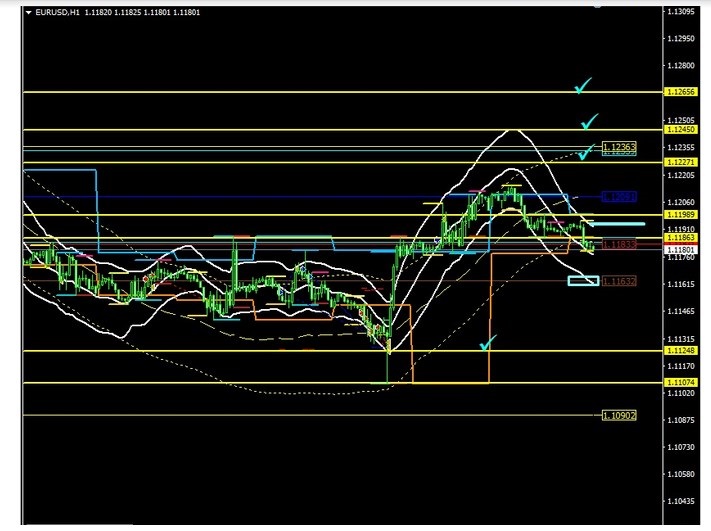Screen dimensions: 711x531
Task: Select the yellow 1.12656 price axis marker
Action: 679,92
